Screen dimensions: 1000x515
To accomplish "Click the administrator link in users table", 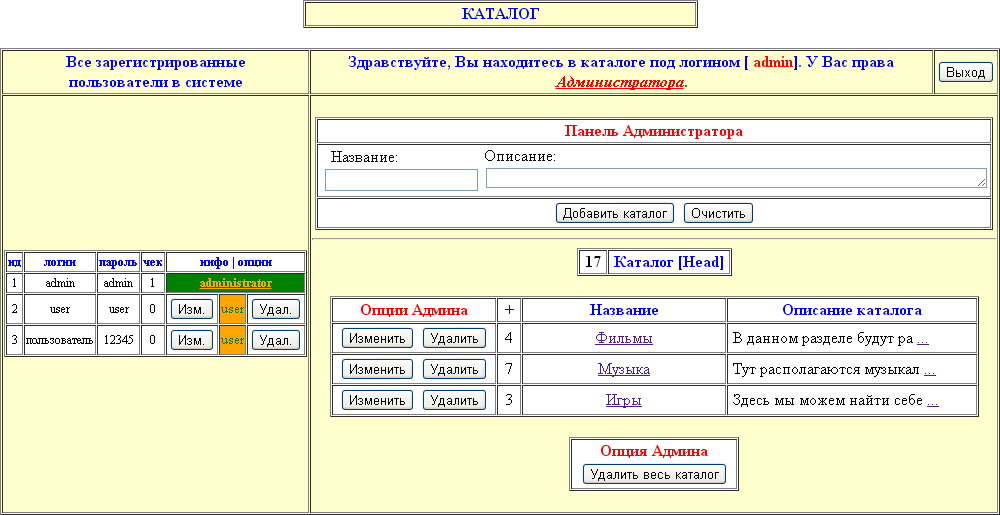I will 235,284.
